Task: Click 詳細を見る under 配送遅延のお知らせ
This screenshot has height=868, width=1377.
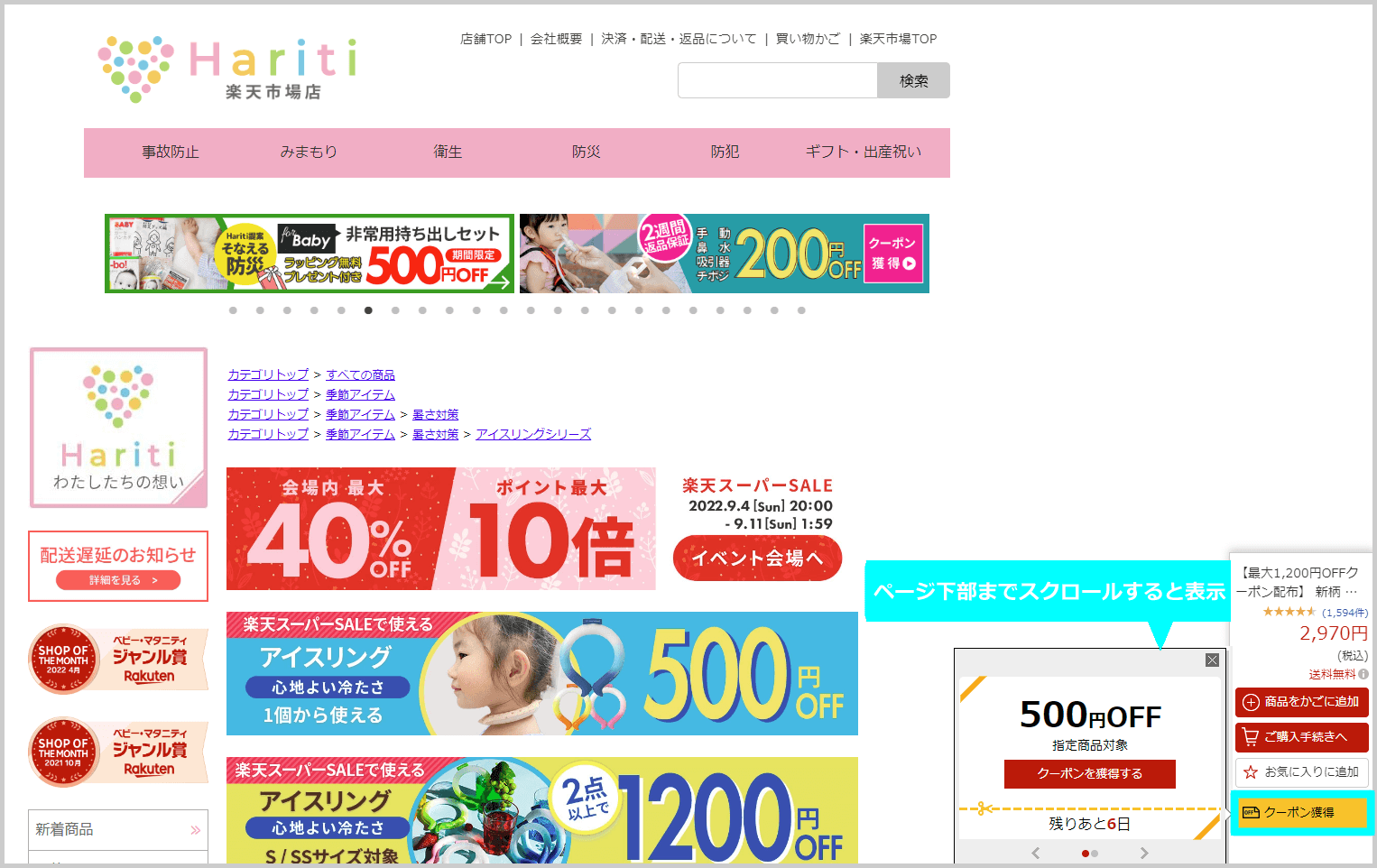Action: point(118,580)
